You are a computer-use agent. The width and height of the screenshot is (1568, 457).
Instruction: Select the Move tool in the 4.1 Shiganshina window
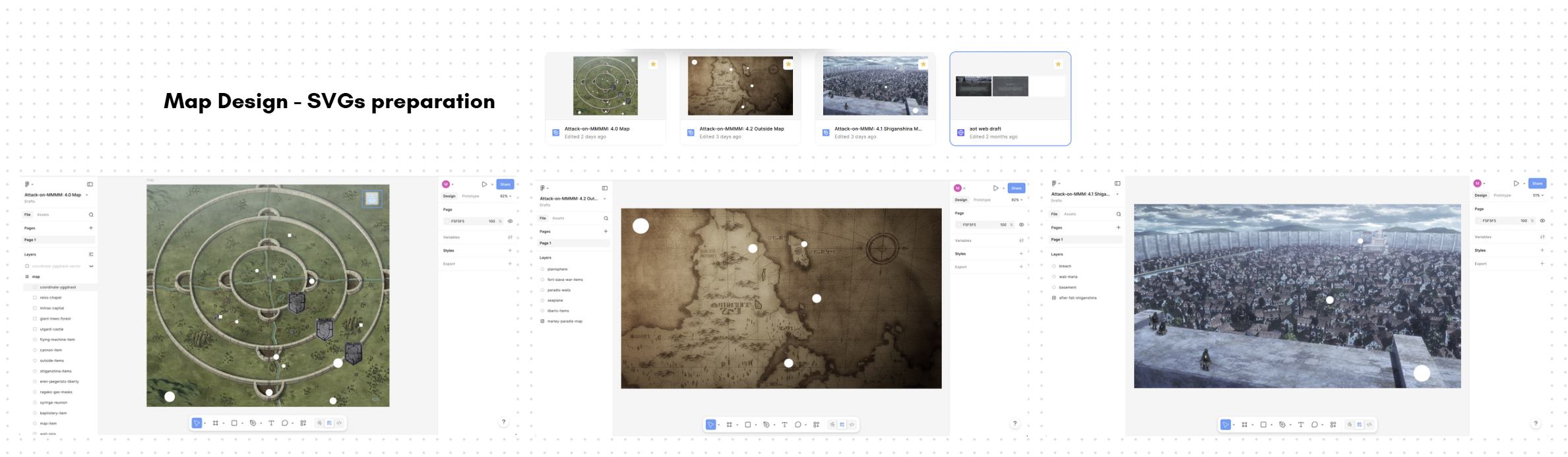(1226, 425)
